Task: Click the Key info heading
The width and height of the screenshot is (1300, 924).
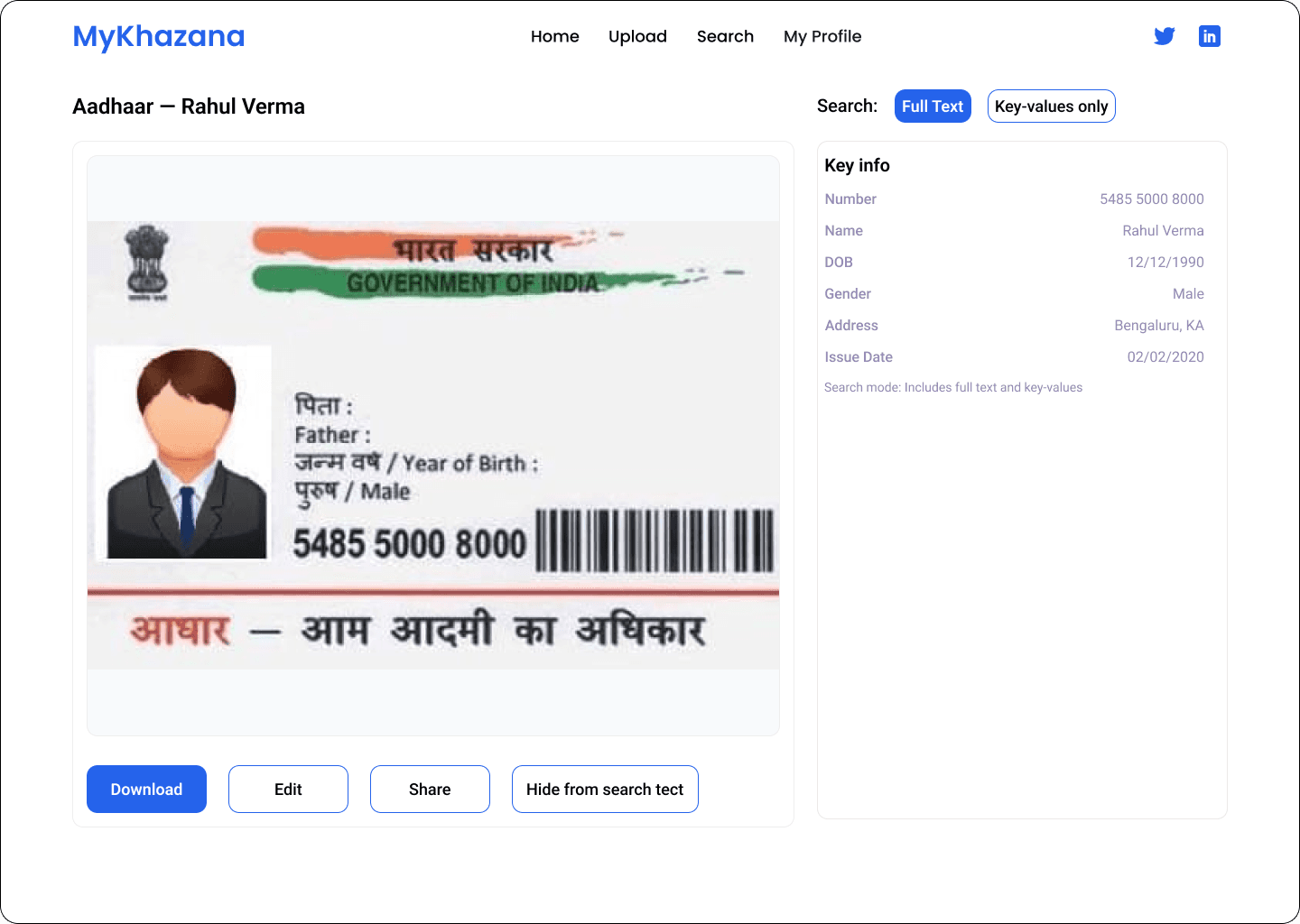Action: pos(857,165)
